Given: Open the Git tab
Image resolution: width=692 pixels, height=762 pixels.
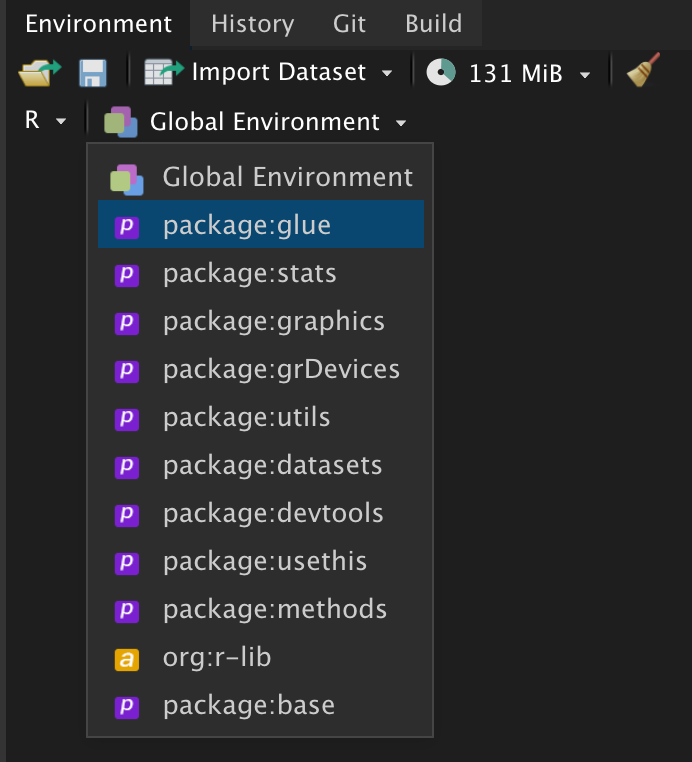Looking at the screenshot, I should tap(349, 24).
